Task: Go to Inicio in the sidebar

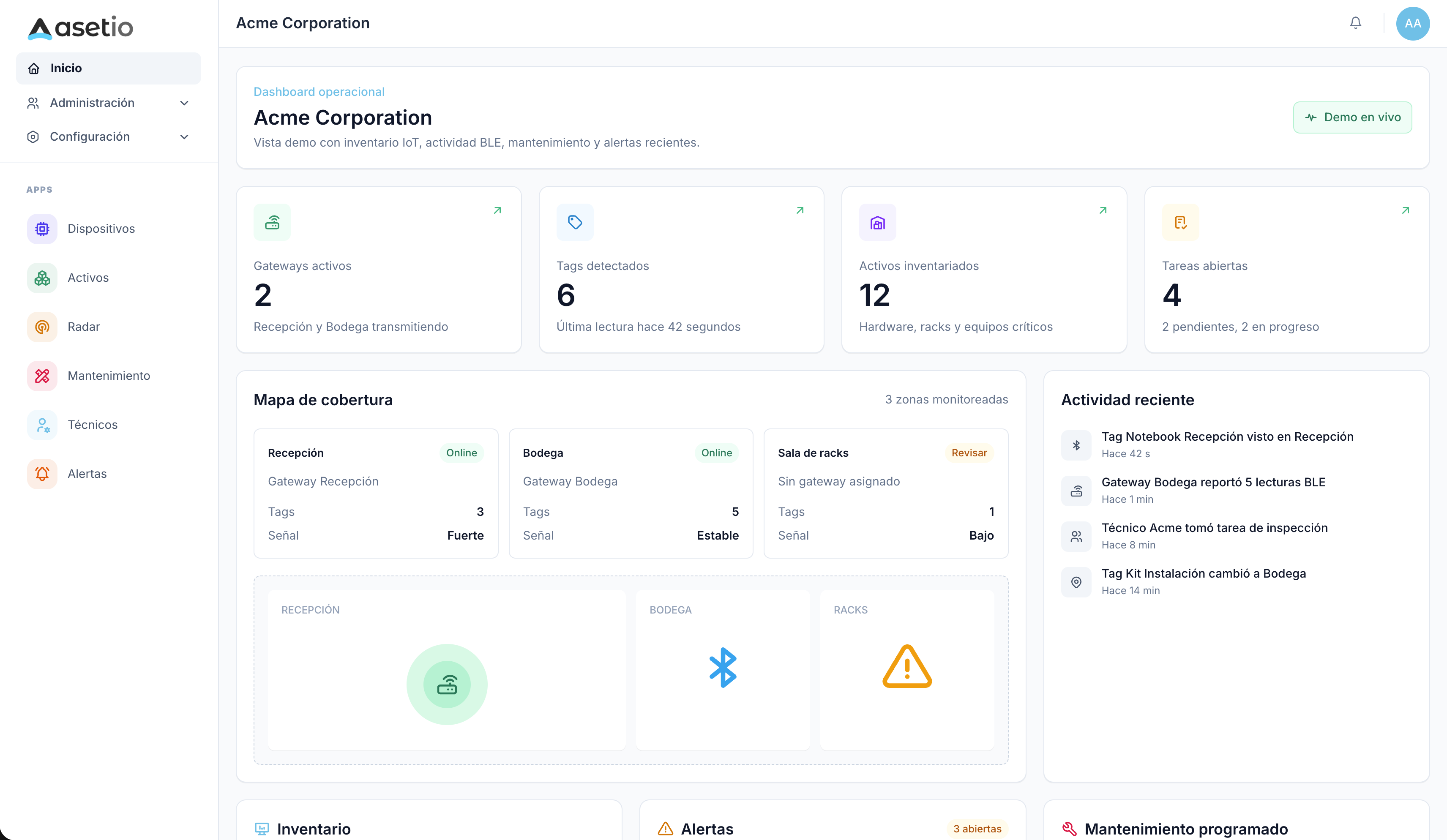Action: 109,68
